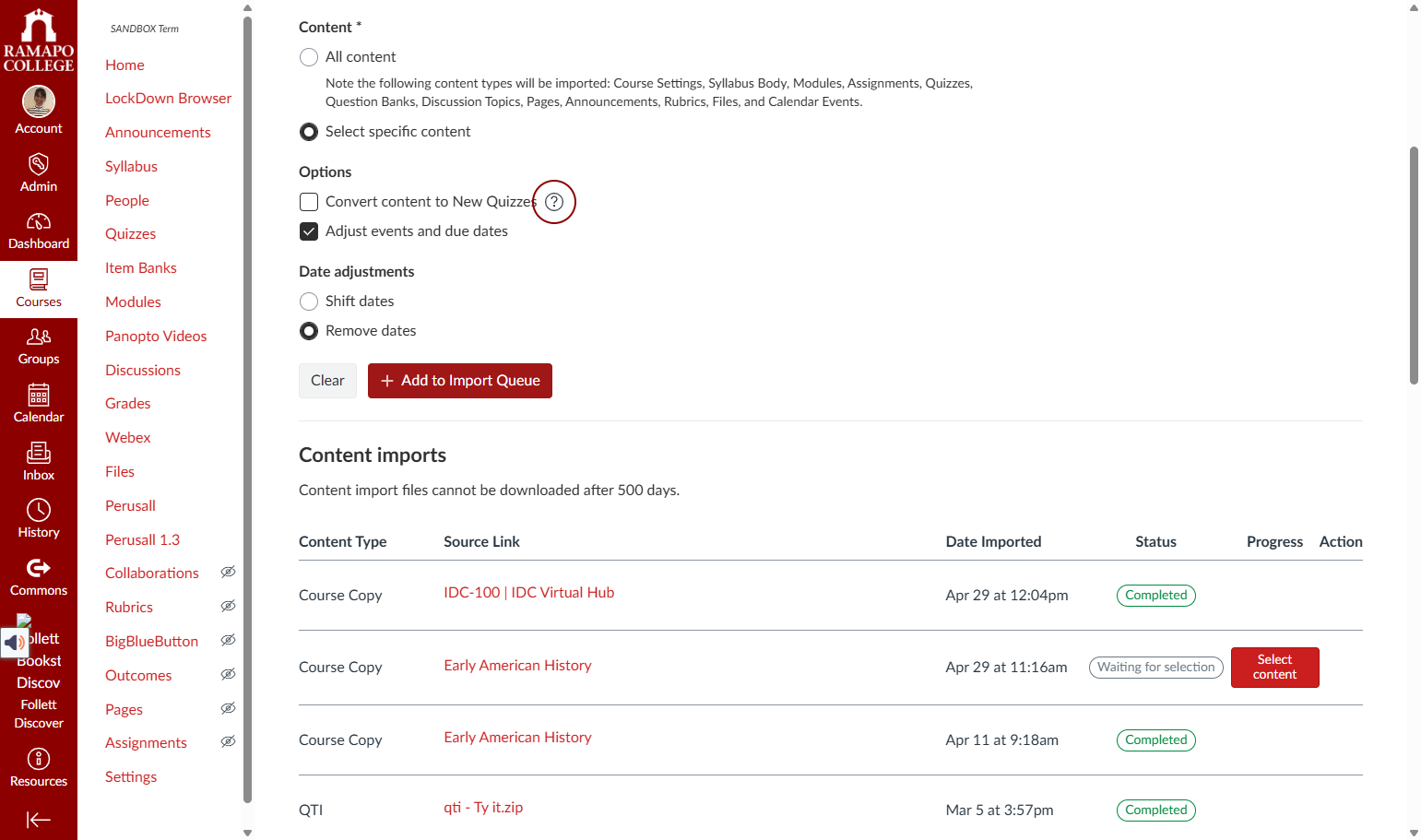Viewport: 1421px width, 840px height.
Task: Open Panopto Videos in the course menu
Action: 156,336
